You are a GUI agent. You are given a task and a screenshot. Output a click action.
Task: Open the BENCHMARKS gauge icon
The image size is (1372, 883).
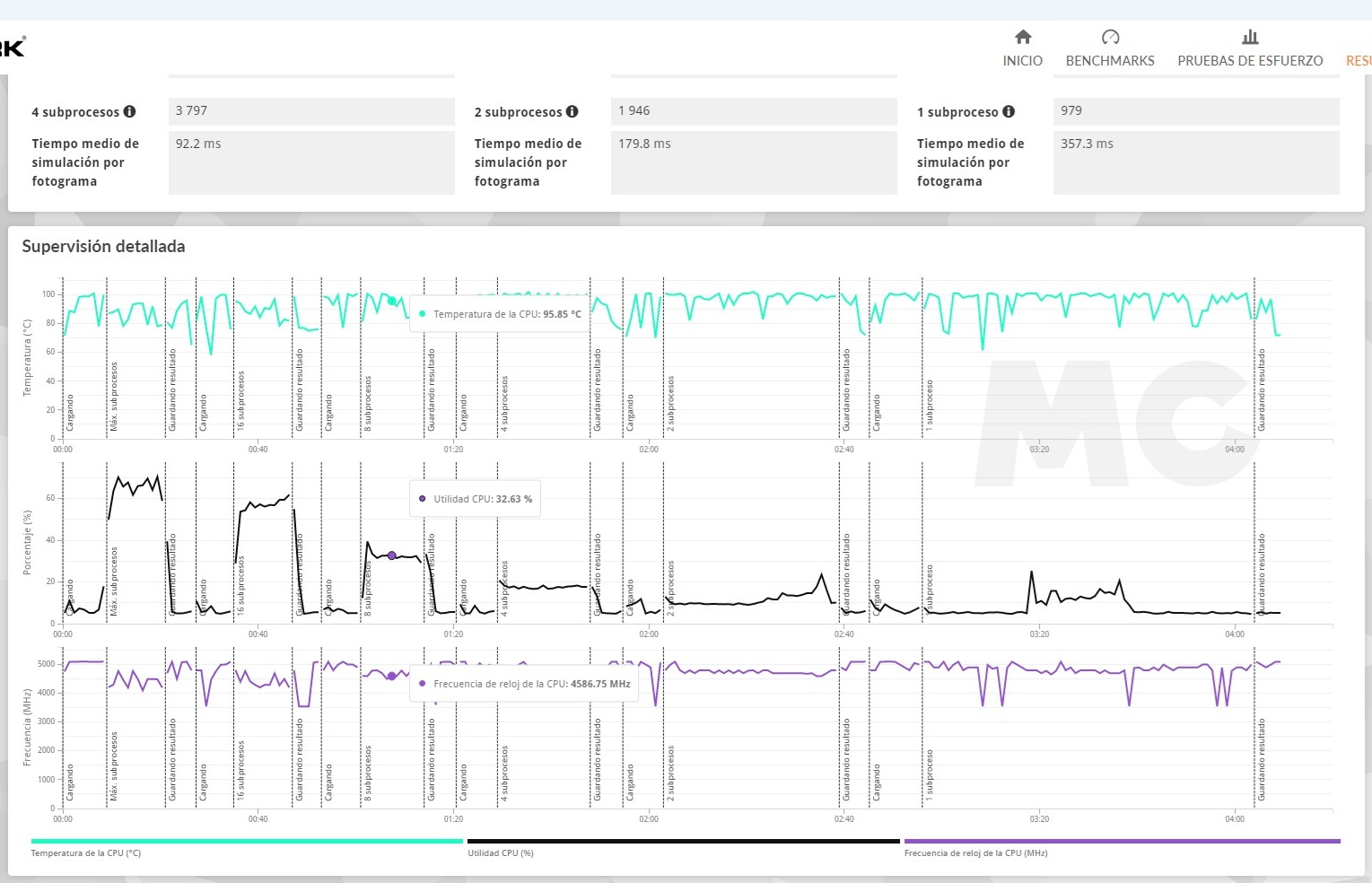pos(1110,37)
